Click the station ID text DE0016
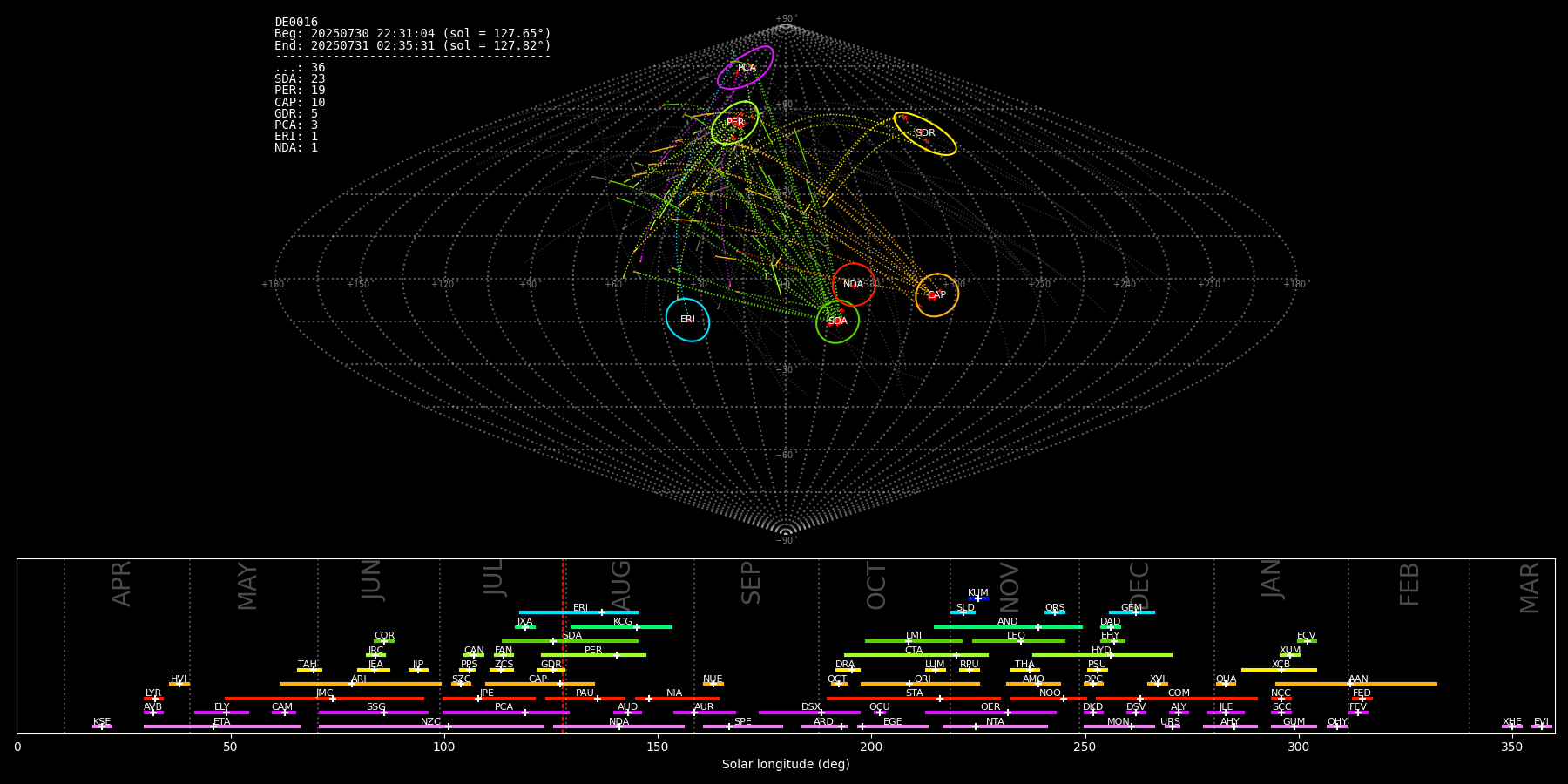This screenshot has width=1568, height=784. (x=296, y=23)
